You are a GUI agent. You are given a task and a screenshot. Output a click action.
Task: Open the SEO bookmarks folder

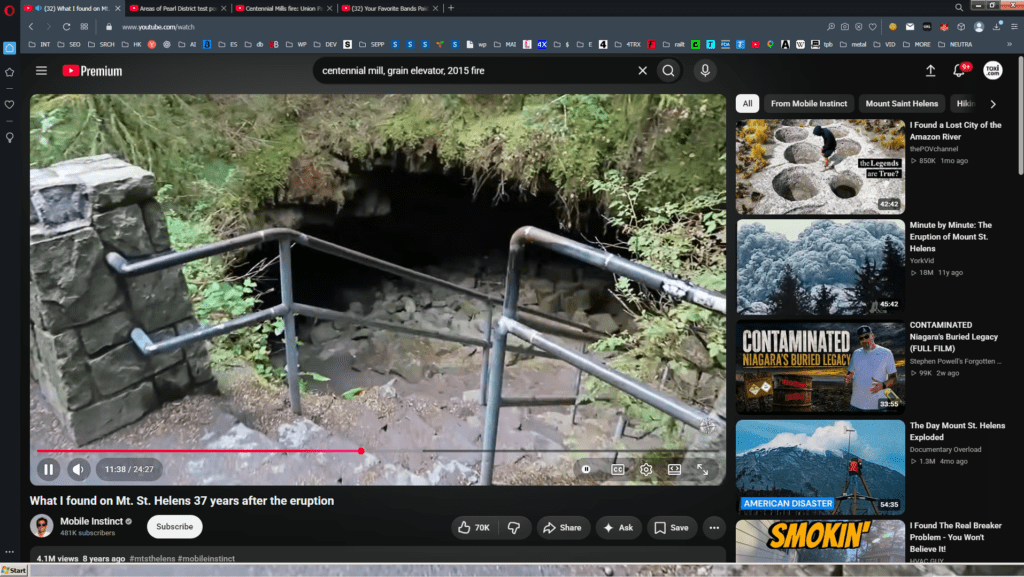tap(69, 44)
